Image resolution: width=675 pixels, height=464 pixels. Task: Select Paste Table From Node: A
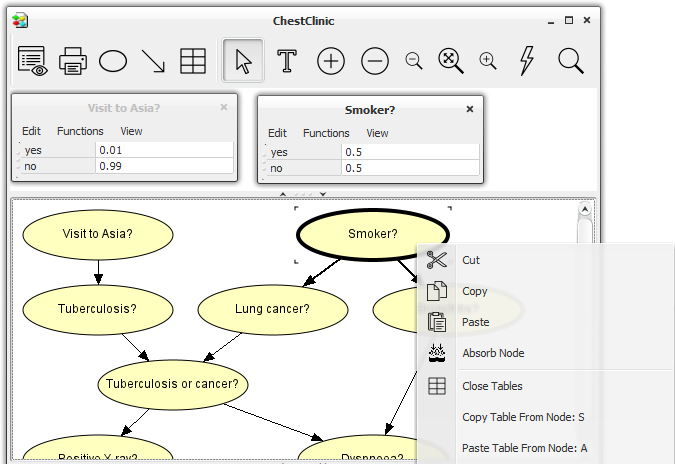click(x=524, y=448)
